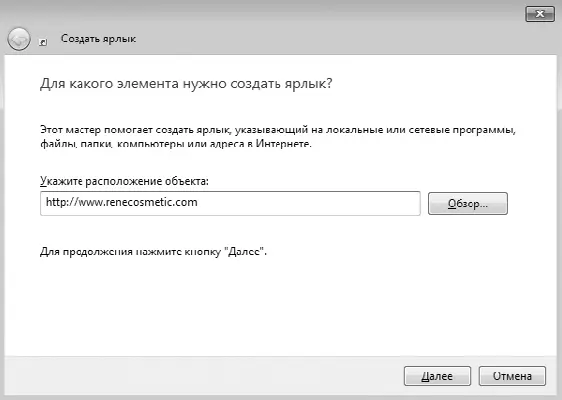
Task: Click the heading Для какого элемента нужно создать ярлык
Action: [x=186, y=84]
